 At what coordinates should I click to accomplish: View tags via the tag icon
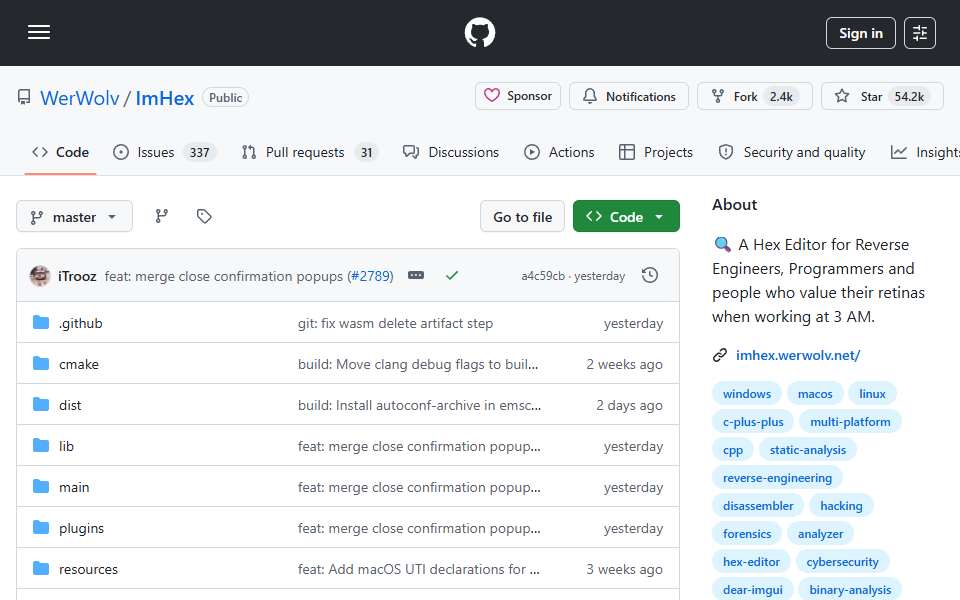point(204,216)
